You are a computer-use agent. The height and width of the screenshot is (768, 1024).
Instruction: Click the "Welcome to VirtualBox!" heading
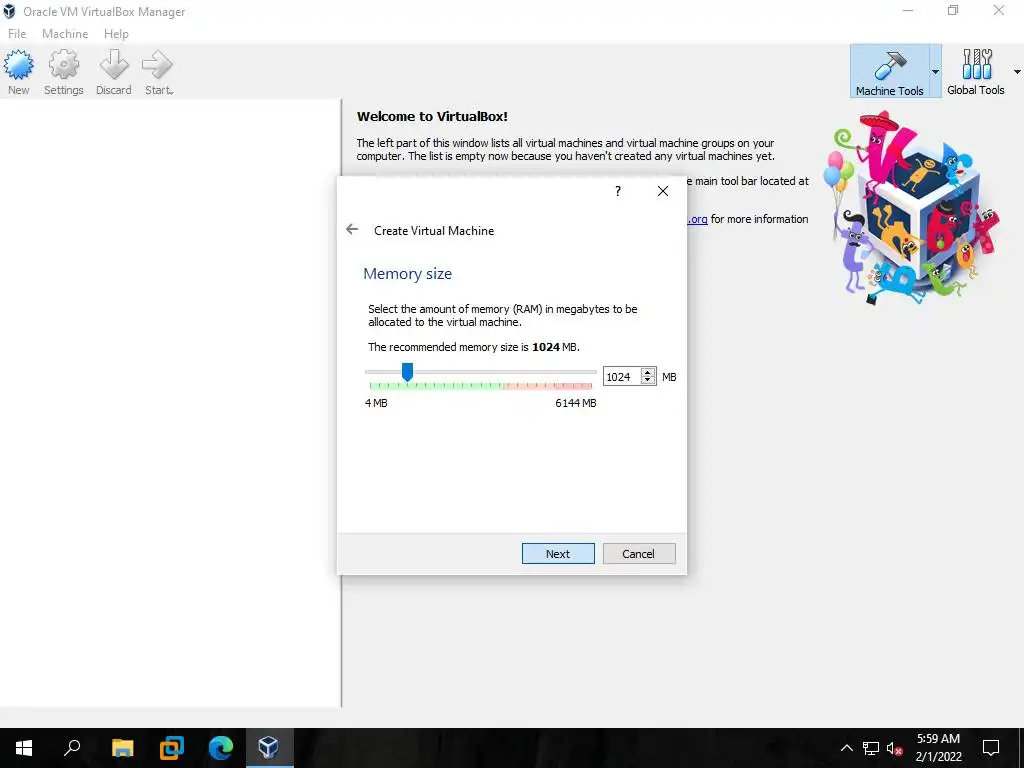click(x=432, y=116)
